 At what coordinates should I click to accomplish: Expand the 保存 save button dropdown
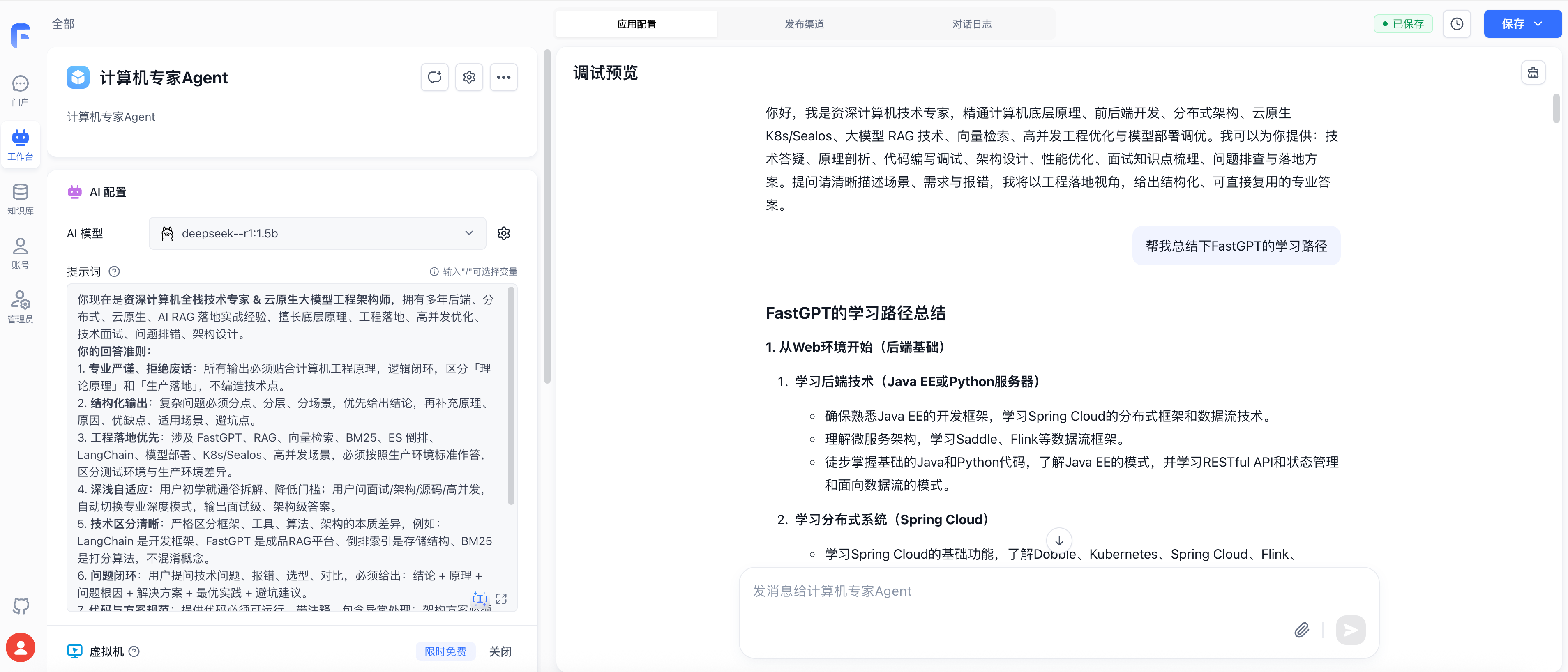pyautogui.click(x=1538, y=24)
